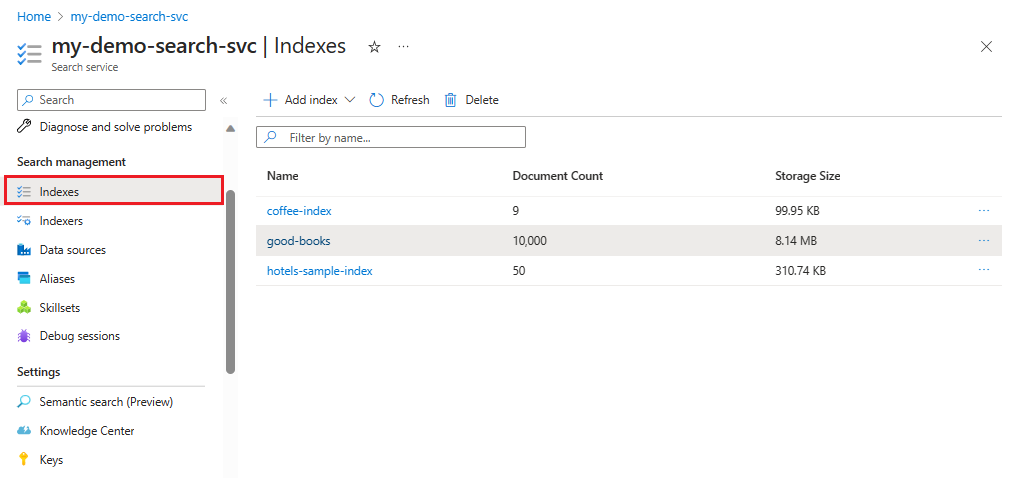Click the Refresh icon in toolbar
The height and width of the screenshot is (478, 1016).
click(377, 100)
